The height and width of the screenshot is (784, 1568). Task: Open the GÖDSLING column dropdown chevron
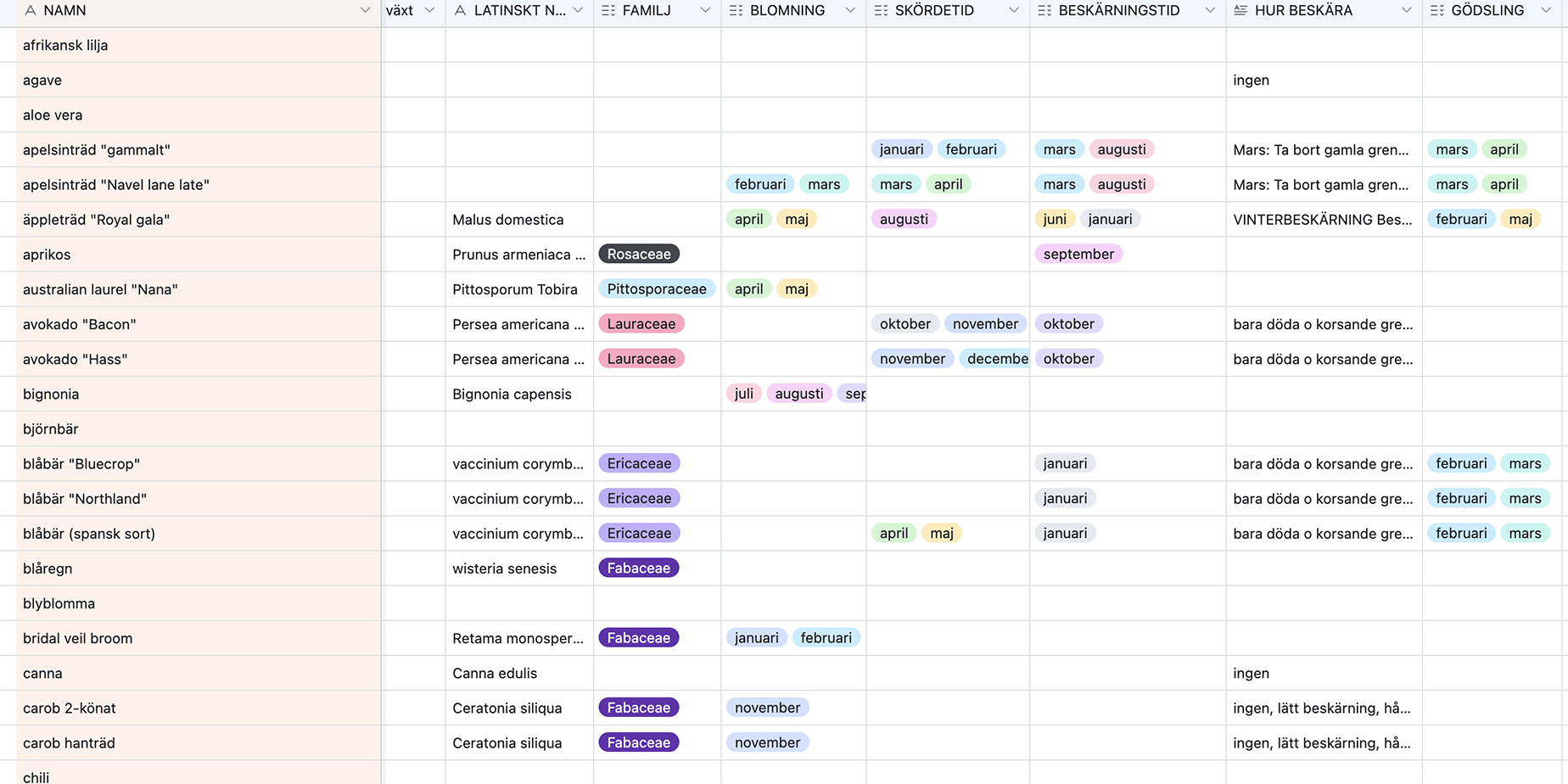1546,10
